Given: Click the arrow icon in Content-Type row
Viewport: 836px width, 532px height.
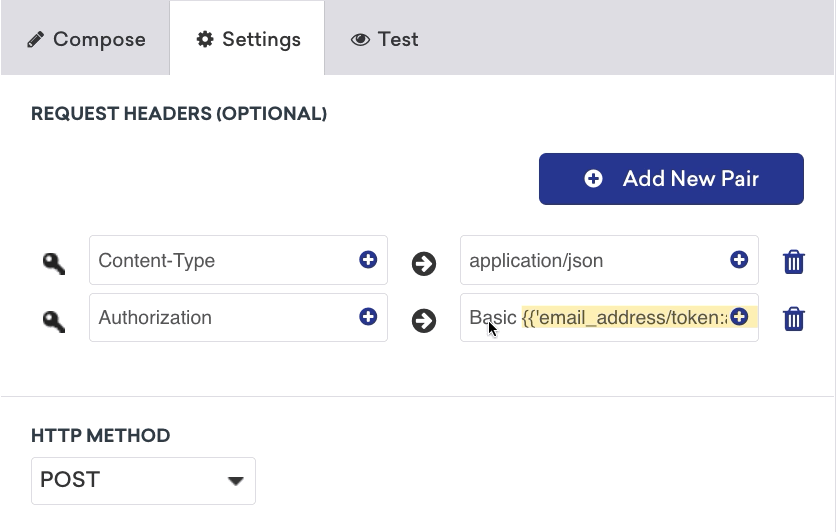Looking at the screenshot, I should tap(424, 263).
